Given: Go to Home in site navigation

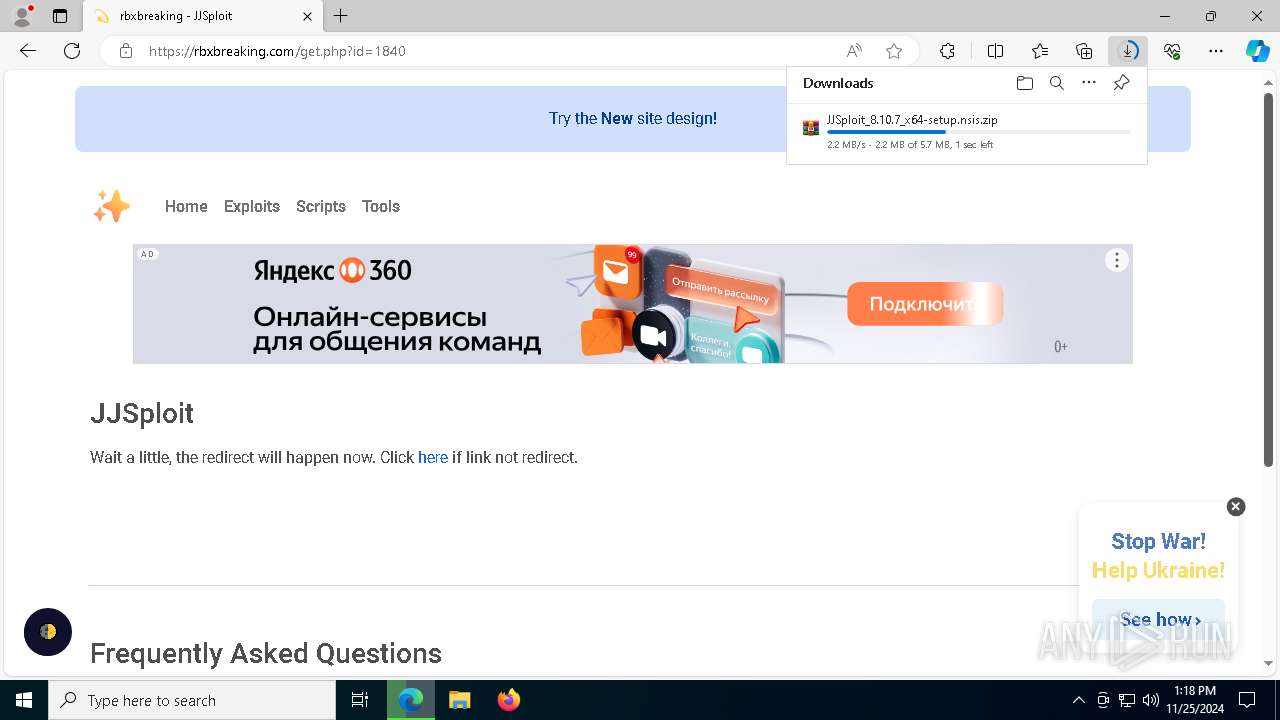Looking at the screenshot, I should point(186,206).
